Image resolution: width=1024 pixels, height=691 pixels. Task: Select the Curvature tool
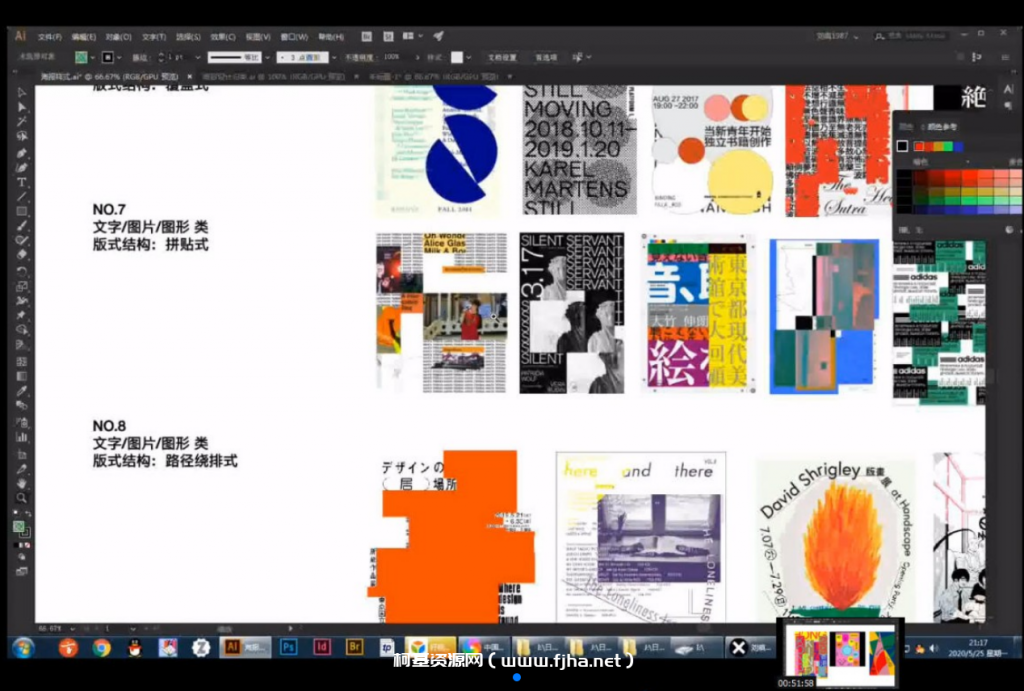(x=22, y=167)
